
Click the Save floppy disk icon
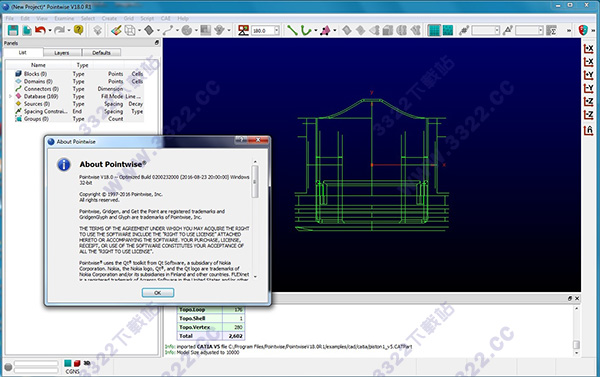(x=13, y=30)
